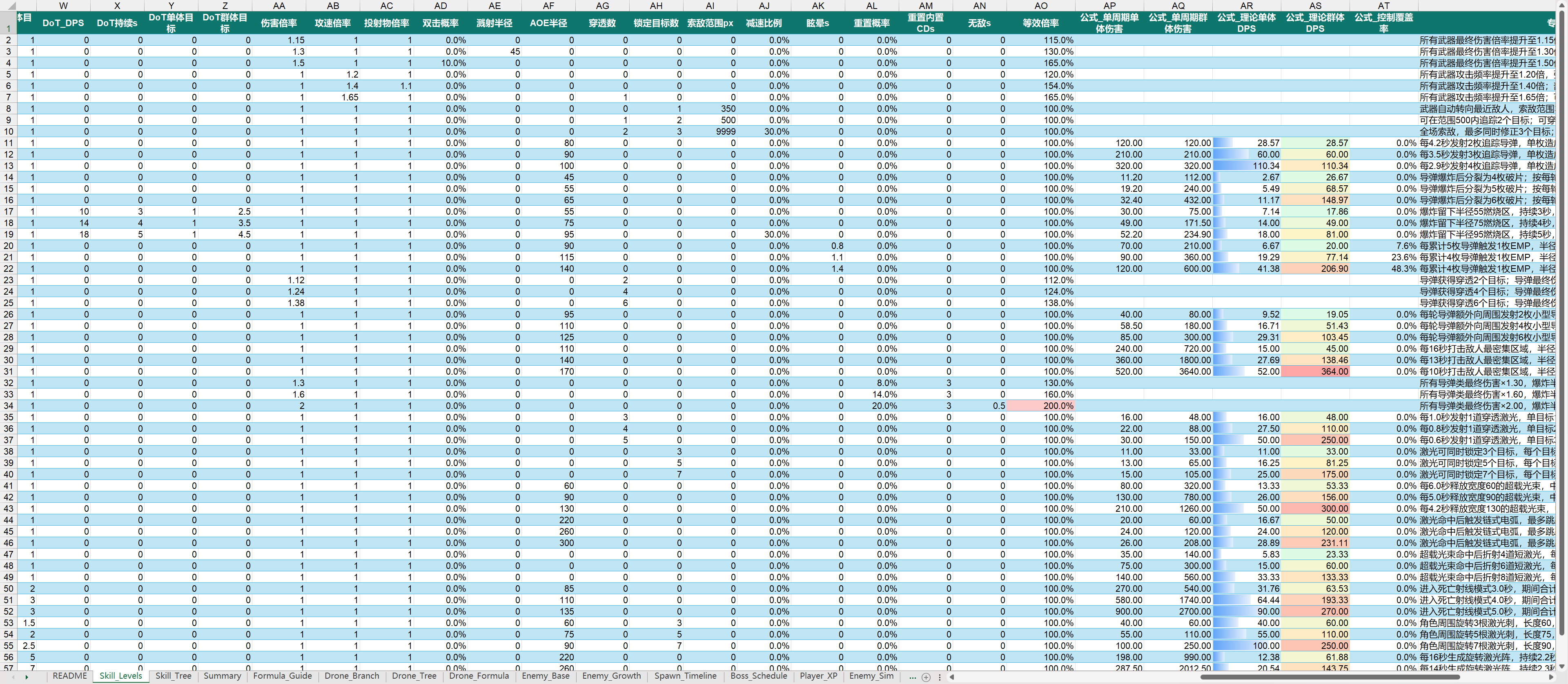Click the 锁定目标数 header cell

pyautogui.click(x=656, y=23)
